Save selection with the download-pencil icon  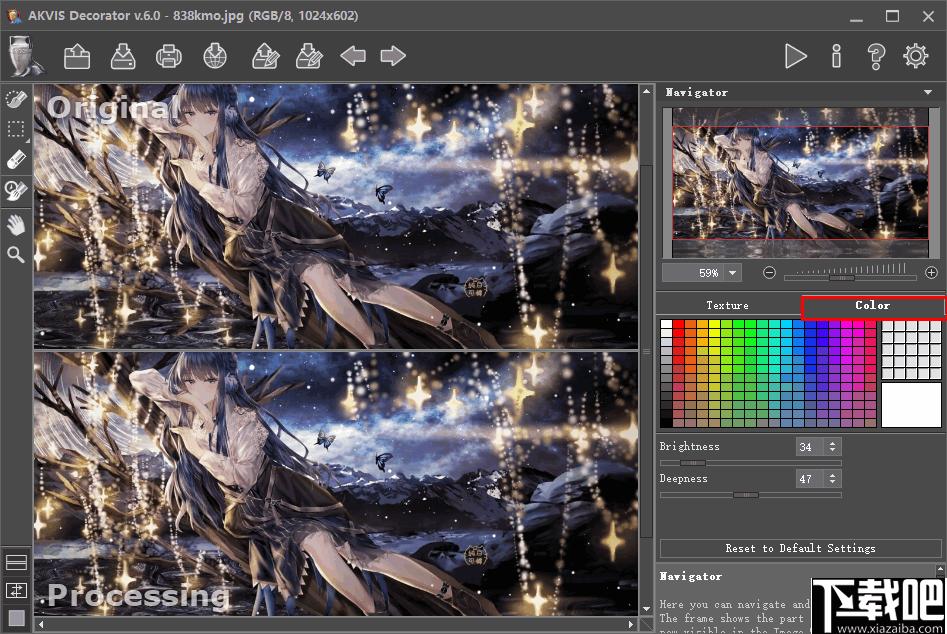(309, 56)
